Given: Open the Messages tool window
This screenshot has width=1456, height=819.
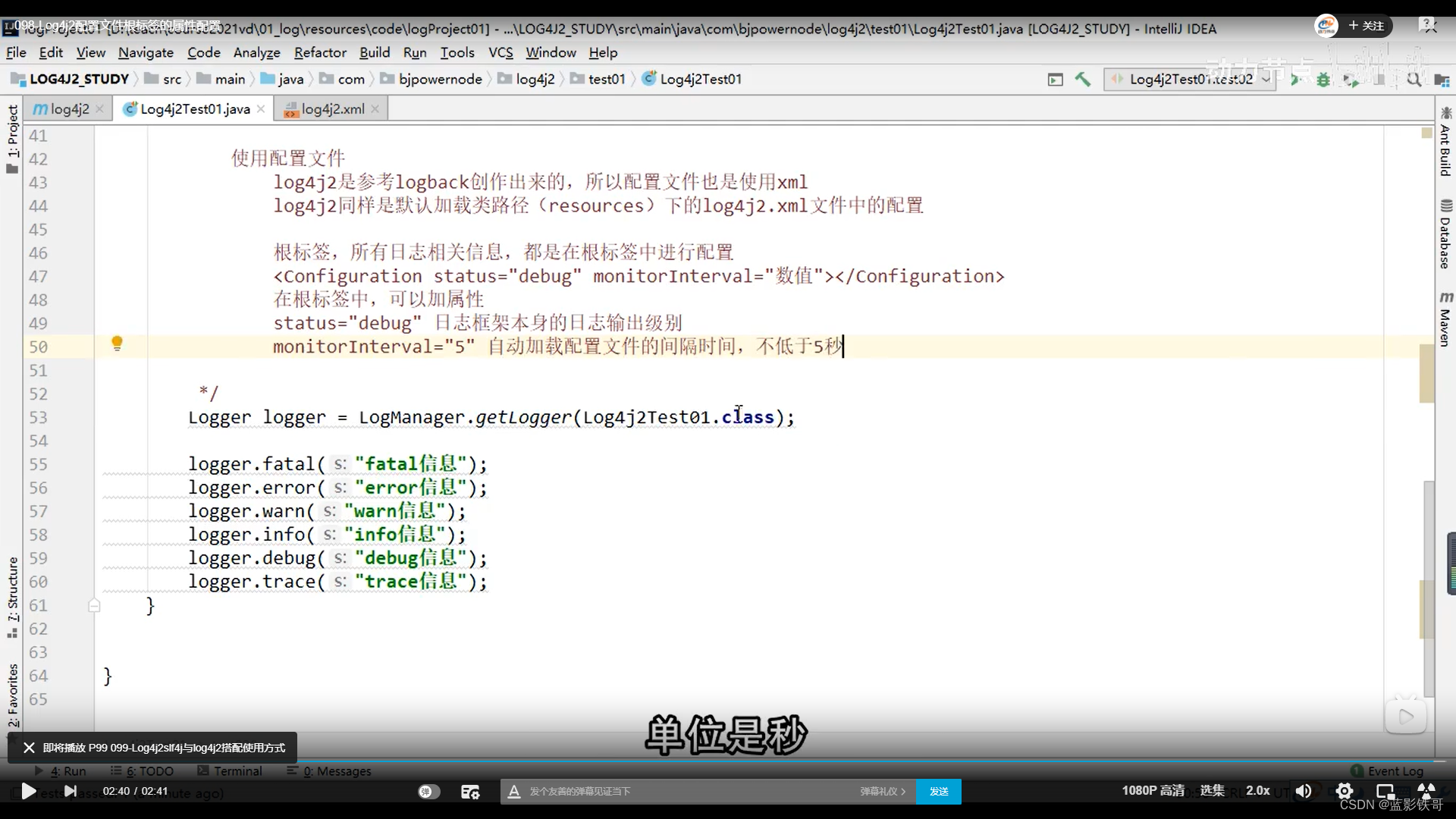Looking at the screenshot, I should (x=329, y=770).
